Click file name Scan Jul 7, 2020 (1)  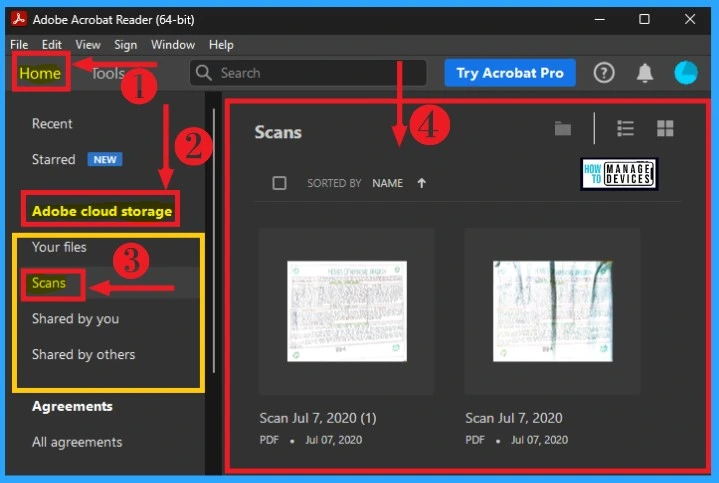[x=318, y=418]
